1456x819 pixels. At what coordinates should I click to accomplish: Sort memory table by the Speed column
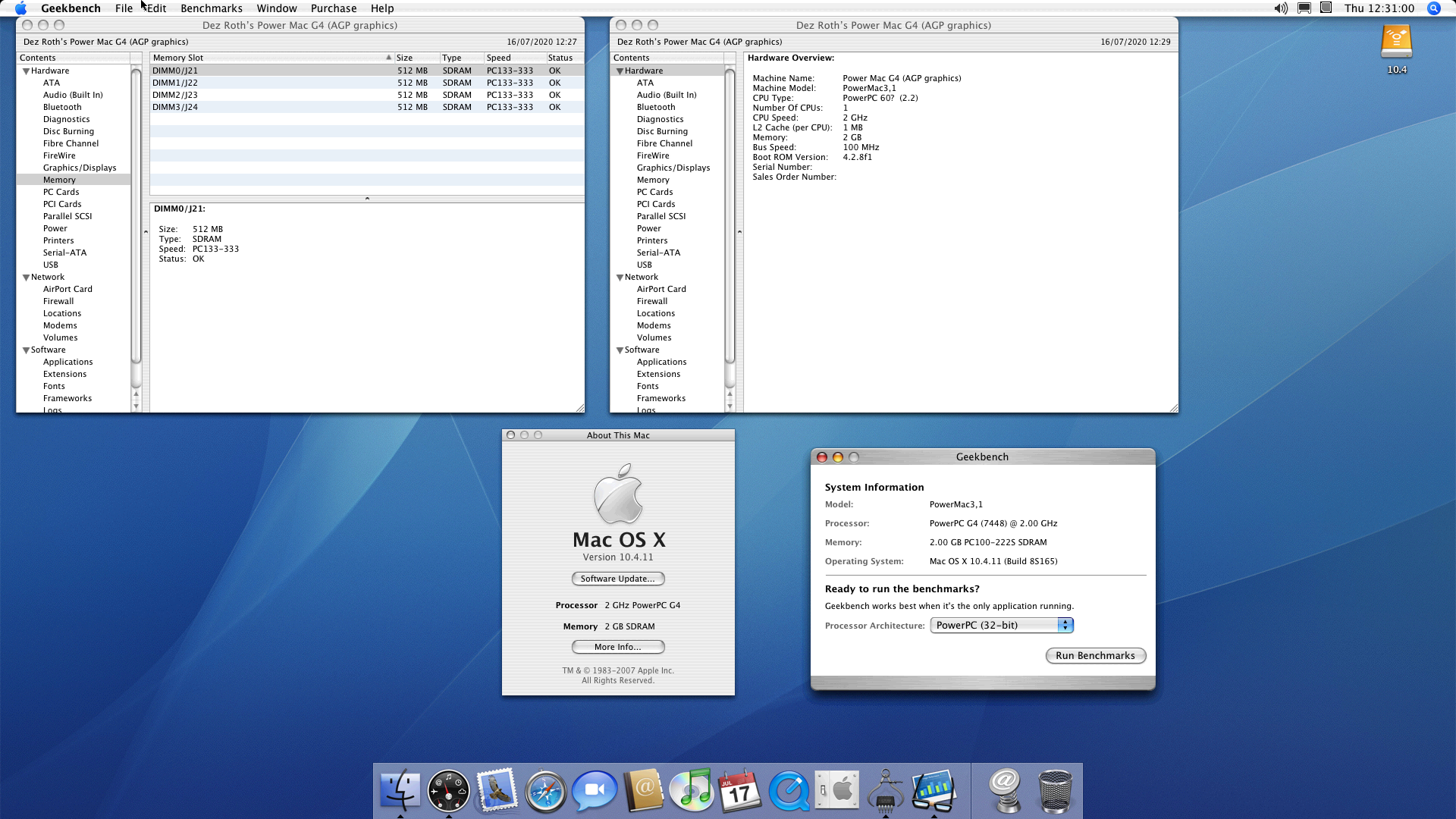(x=515, y=58)
